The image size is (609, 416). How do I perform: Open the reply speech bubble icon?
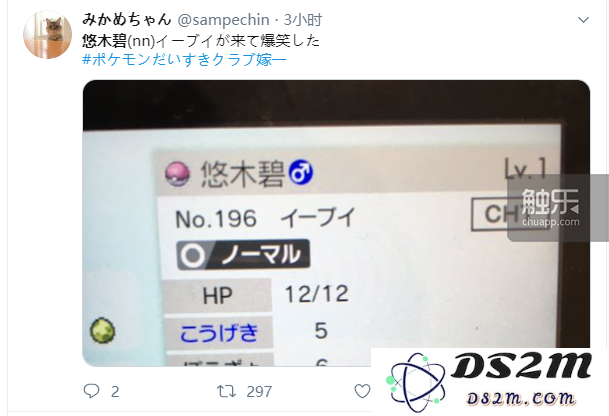click(x=92, y=391)
